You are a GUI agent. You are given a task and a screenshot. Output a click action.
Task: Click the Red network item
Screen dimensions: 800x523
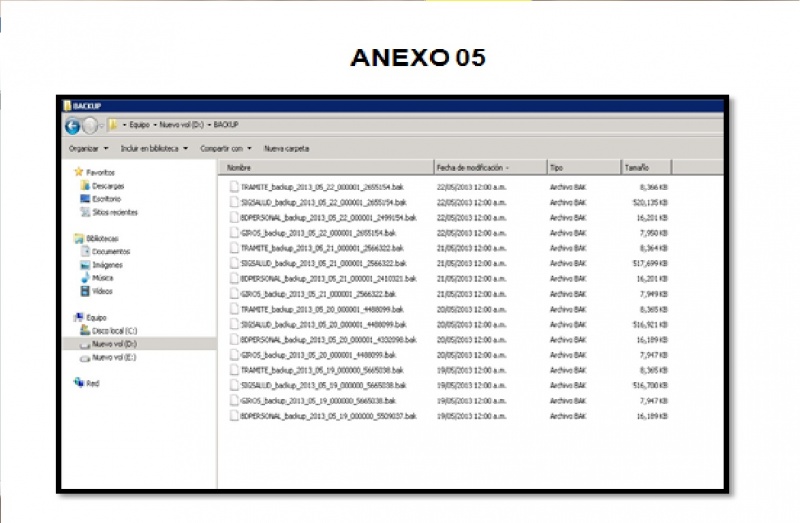click(92, 383)
